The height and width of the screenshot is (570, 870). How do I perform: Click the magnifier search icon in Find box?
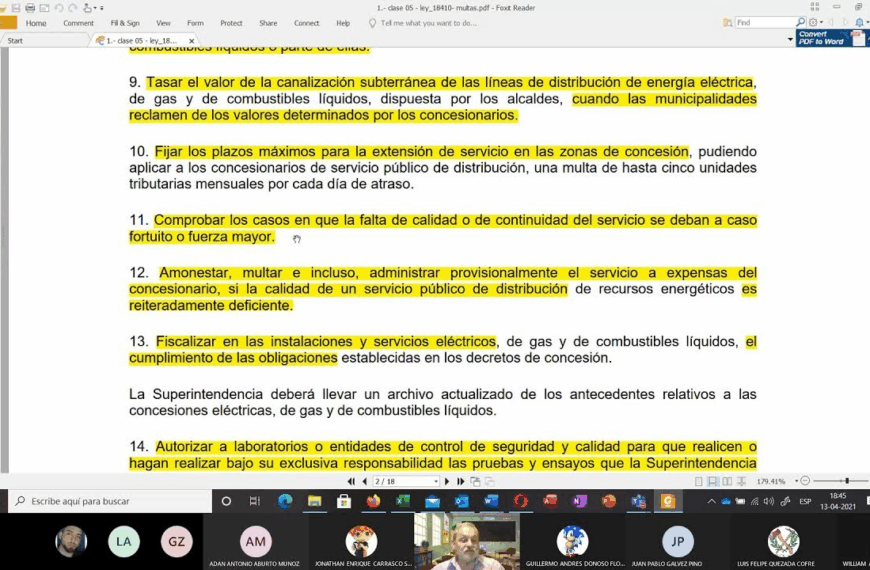coord(800,22)
